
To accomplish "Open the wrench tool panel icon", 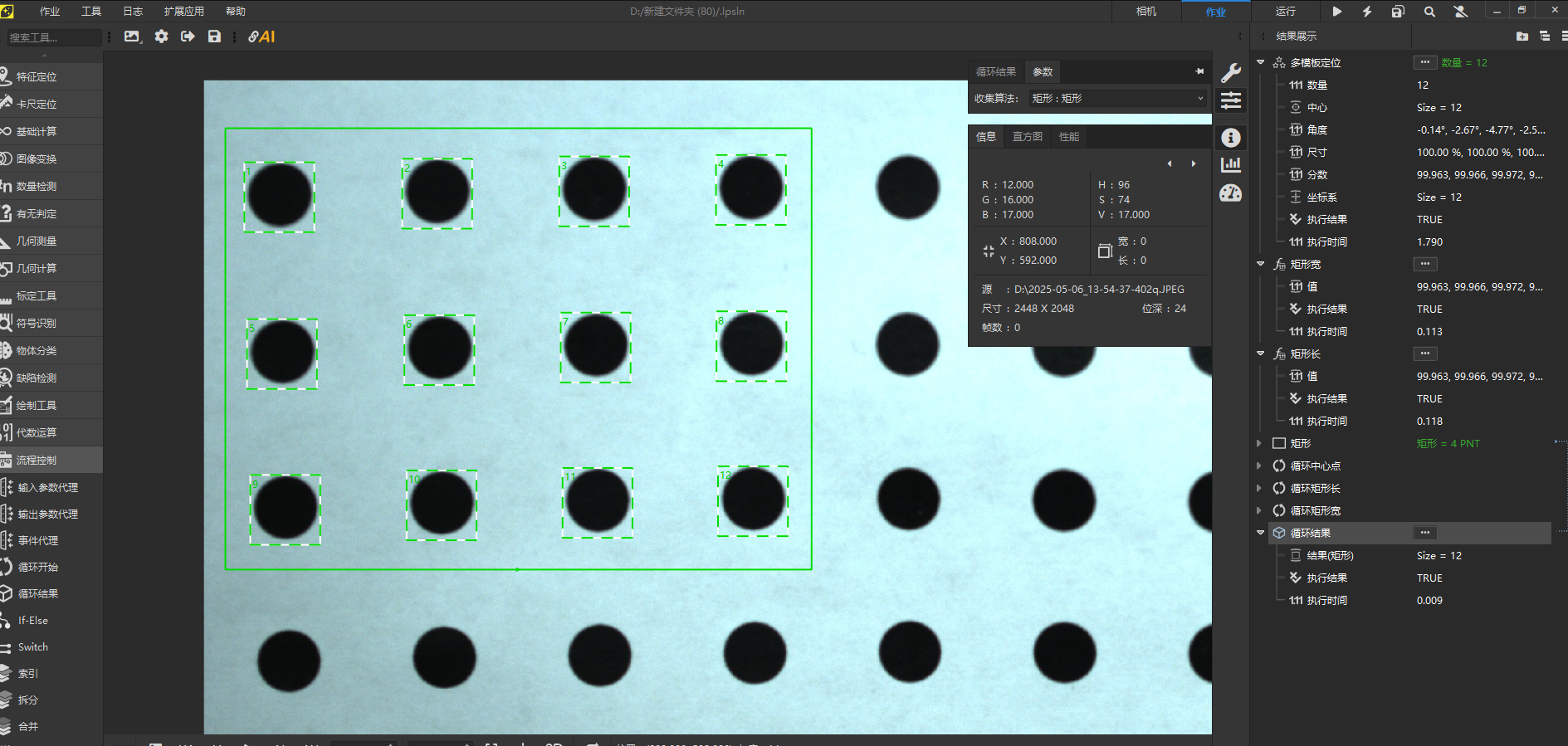I will point(1231,73).
